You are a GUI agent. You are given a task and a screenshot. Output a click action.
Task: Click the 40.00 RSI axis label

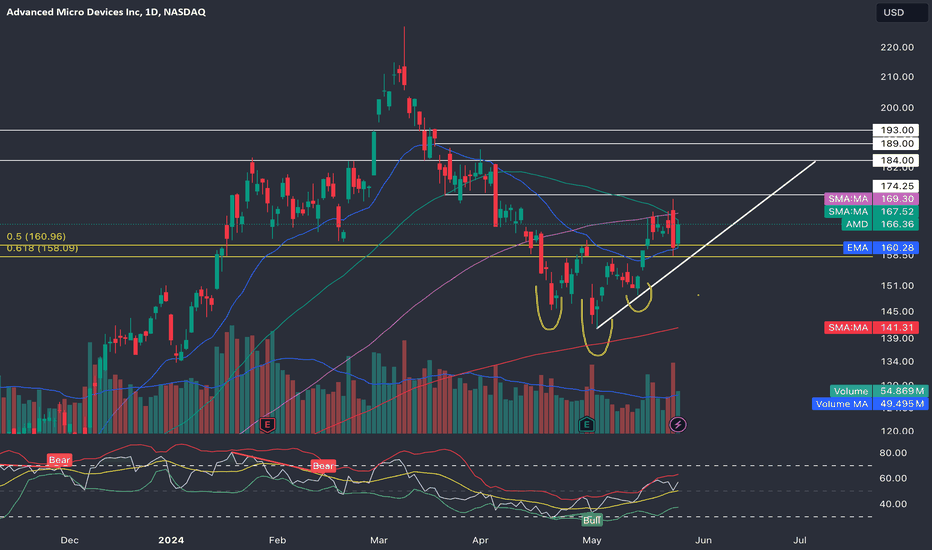[893, 504]
